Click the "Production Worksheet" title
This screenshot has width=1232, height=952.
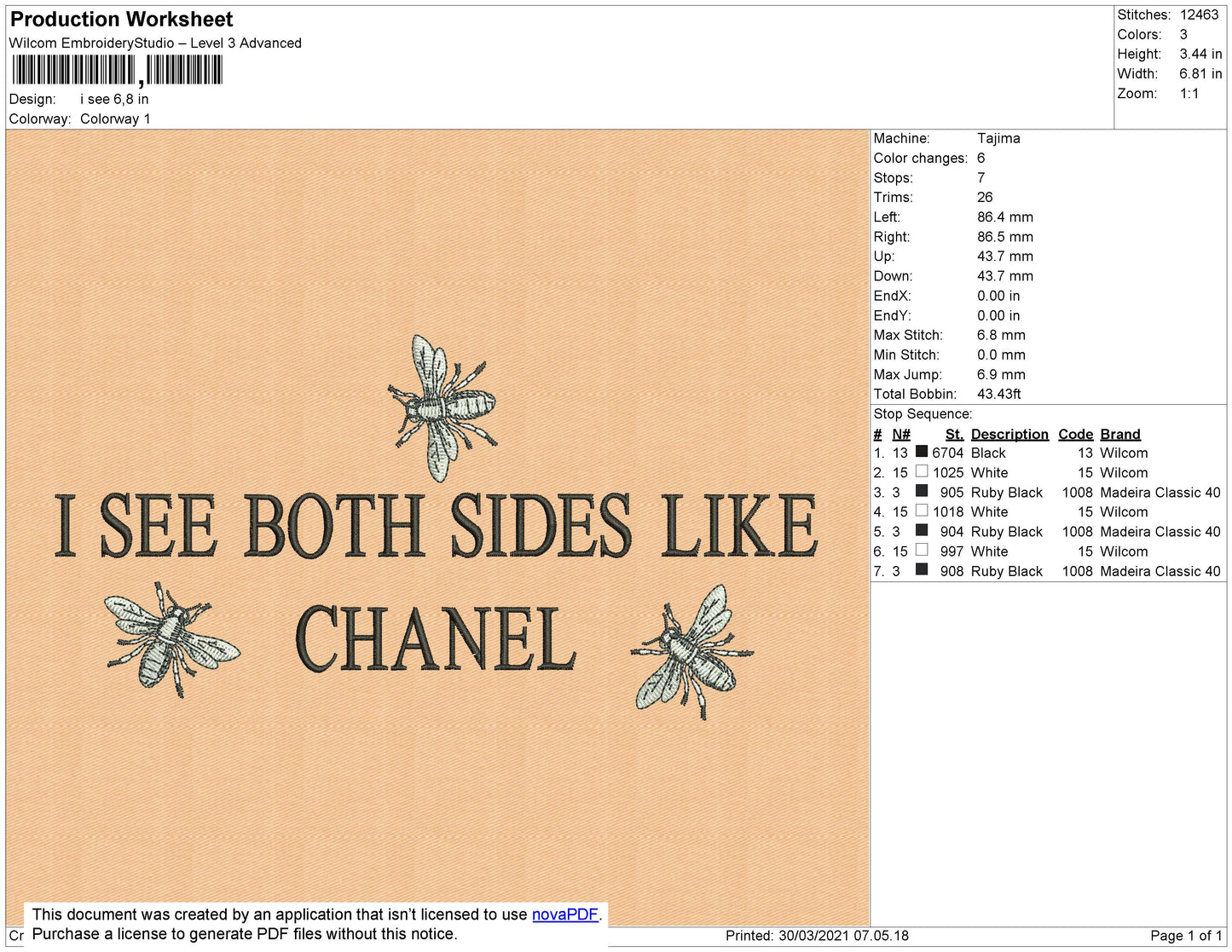coord(121,20)
